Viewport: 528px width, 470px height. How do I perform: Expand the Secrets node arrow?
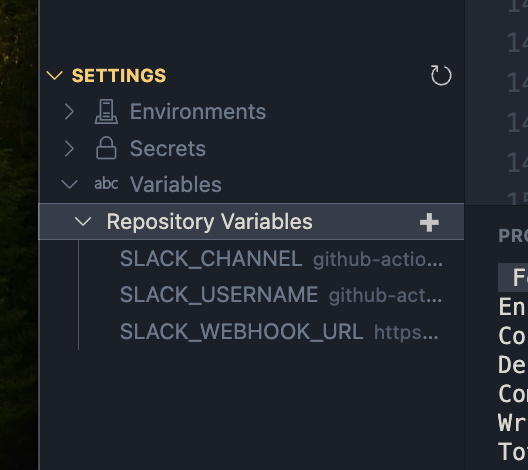click(x=69, y=148)
